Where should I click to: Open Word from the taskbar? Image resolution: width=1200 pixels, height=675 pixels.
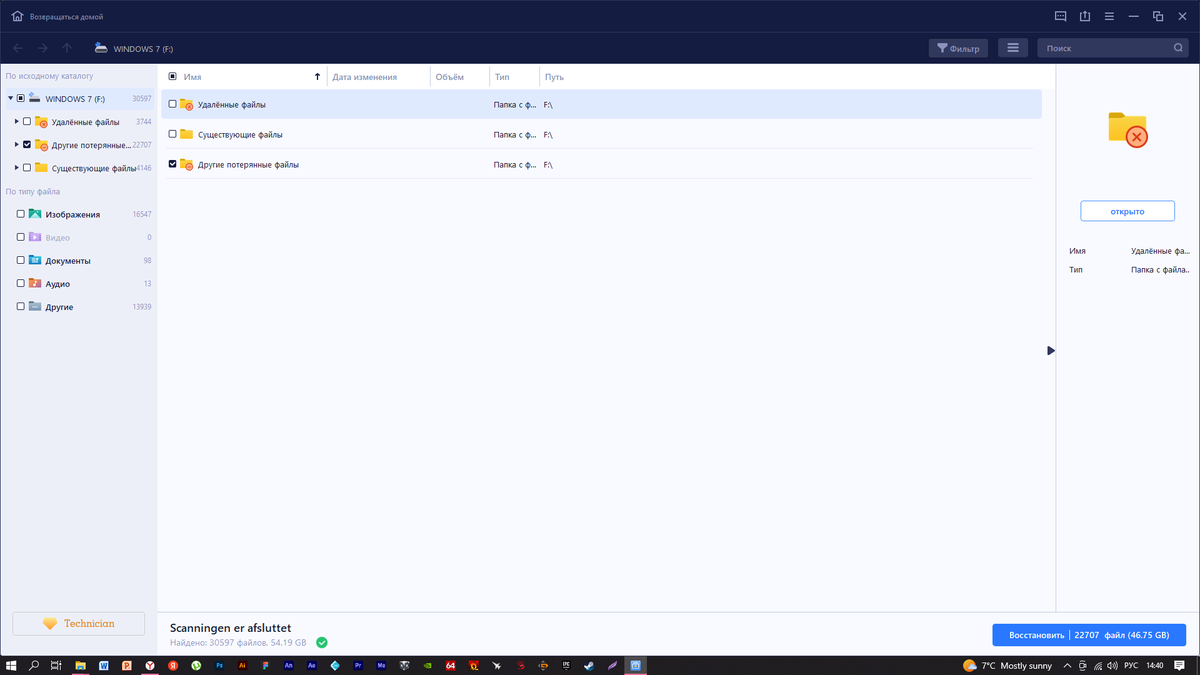[x=104, y=665]
